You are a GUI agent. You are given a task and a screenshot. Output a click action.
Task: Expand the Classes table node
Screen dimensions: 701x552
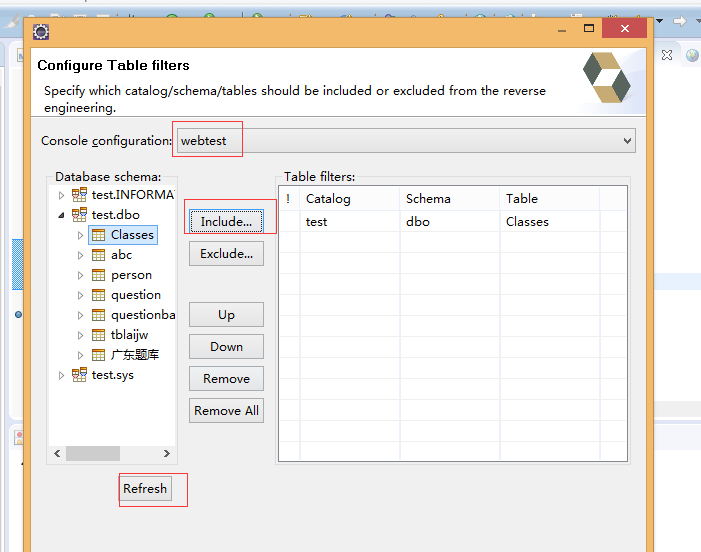[x=80, y=235]
